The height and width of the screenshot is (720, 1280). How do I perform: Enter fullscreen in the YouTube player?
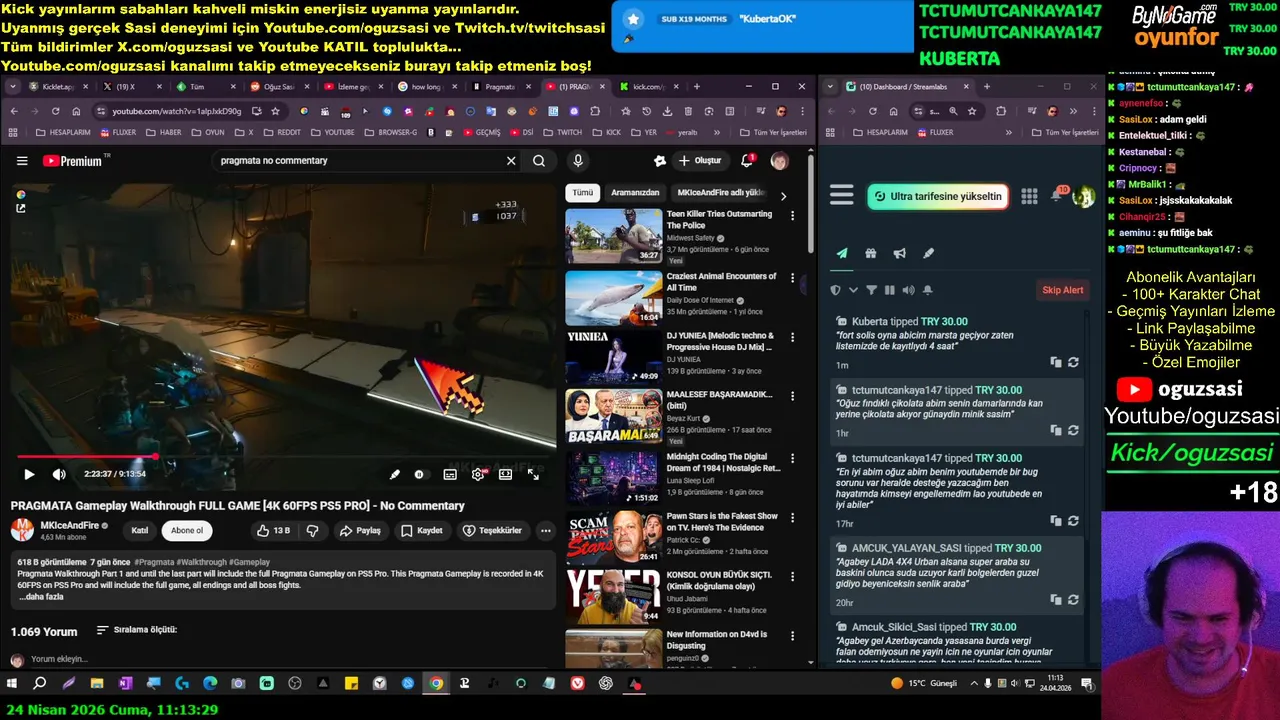[x=533, y=474]
